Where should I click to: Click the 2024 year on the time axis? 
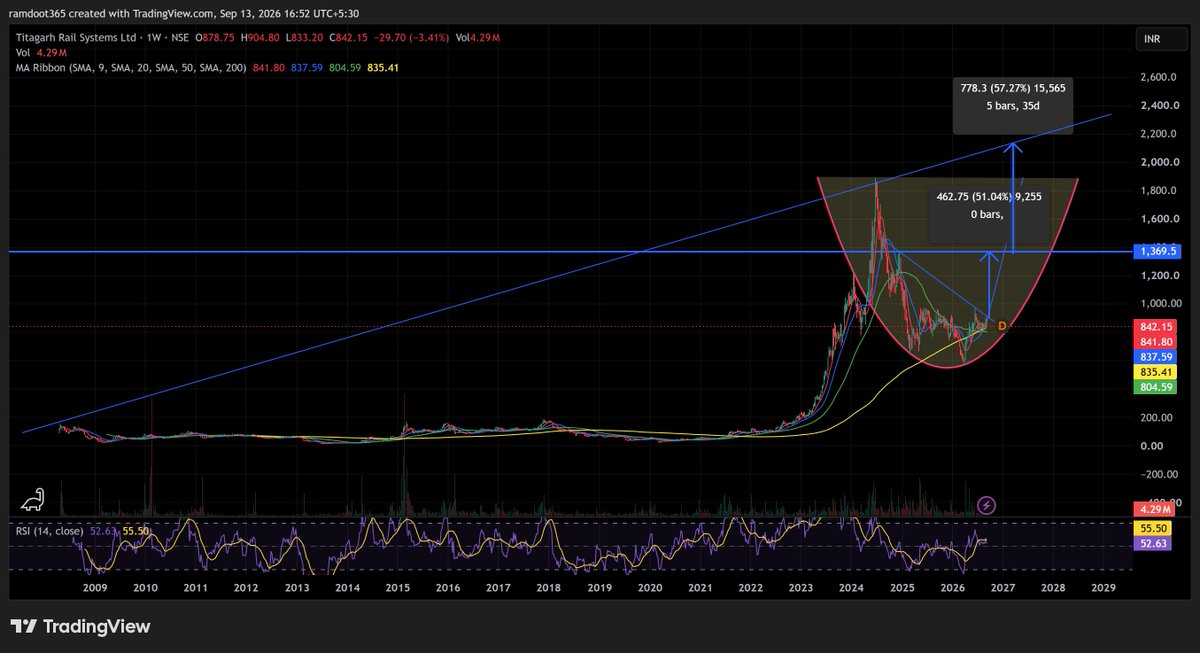[x=851, y=589]
